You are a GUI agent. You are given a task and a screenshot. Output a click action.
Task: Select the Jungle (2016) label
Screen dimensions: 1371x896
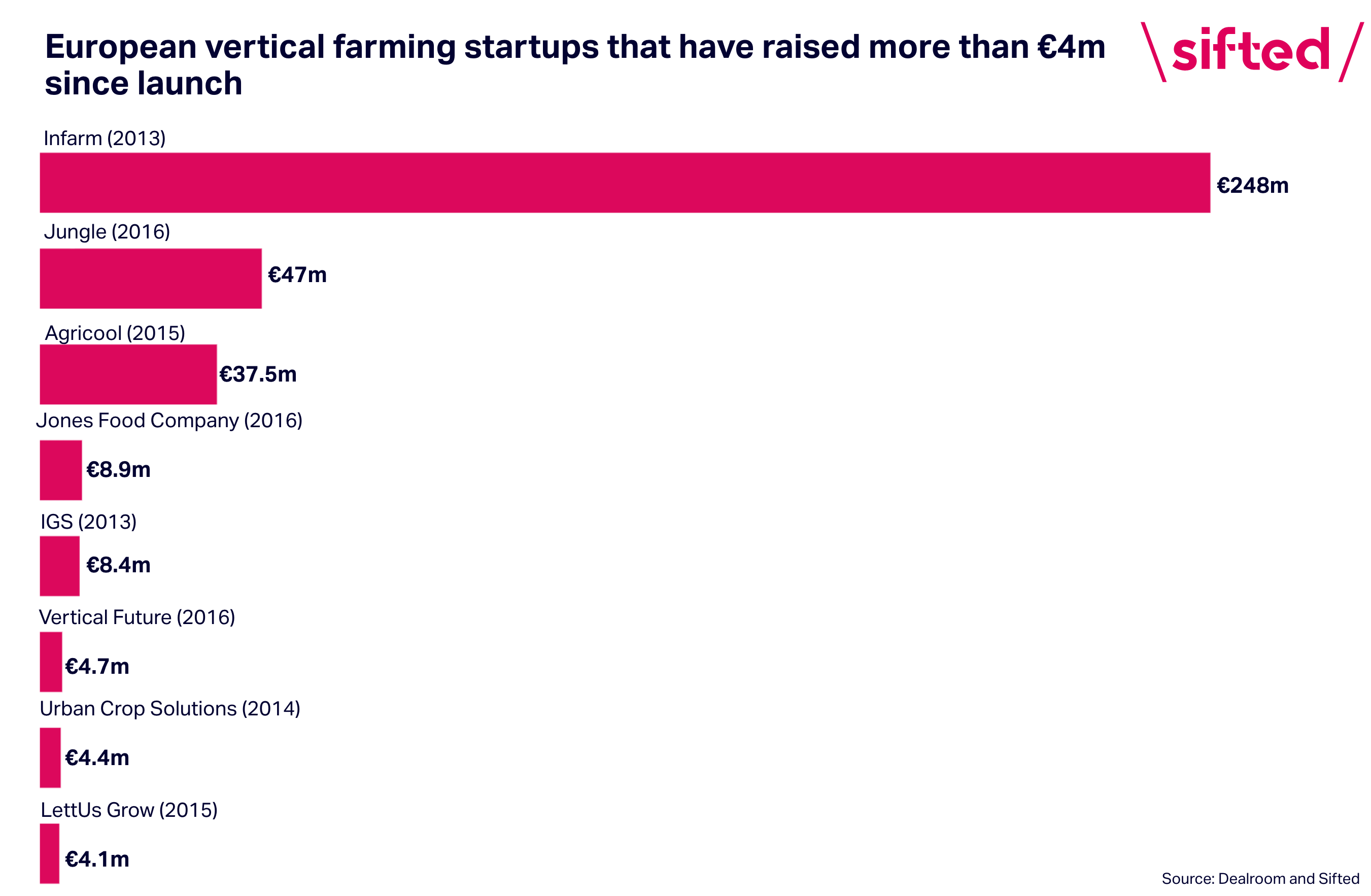click(x=107, y=231)
